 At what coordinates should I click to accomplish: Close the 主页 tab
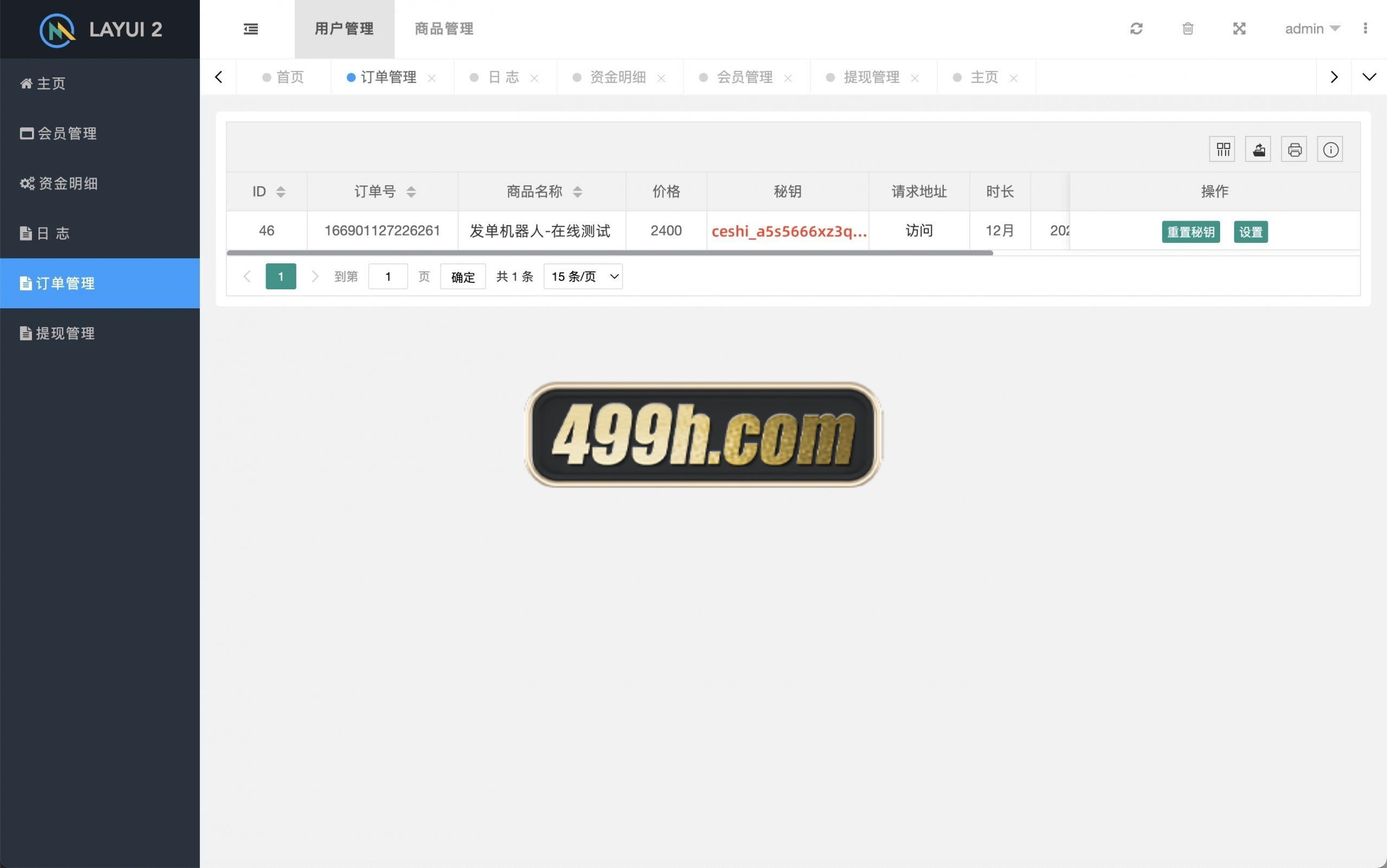click(x=1014, y=78)
